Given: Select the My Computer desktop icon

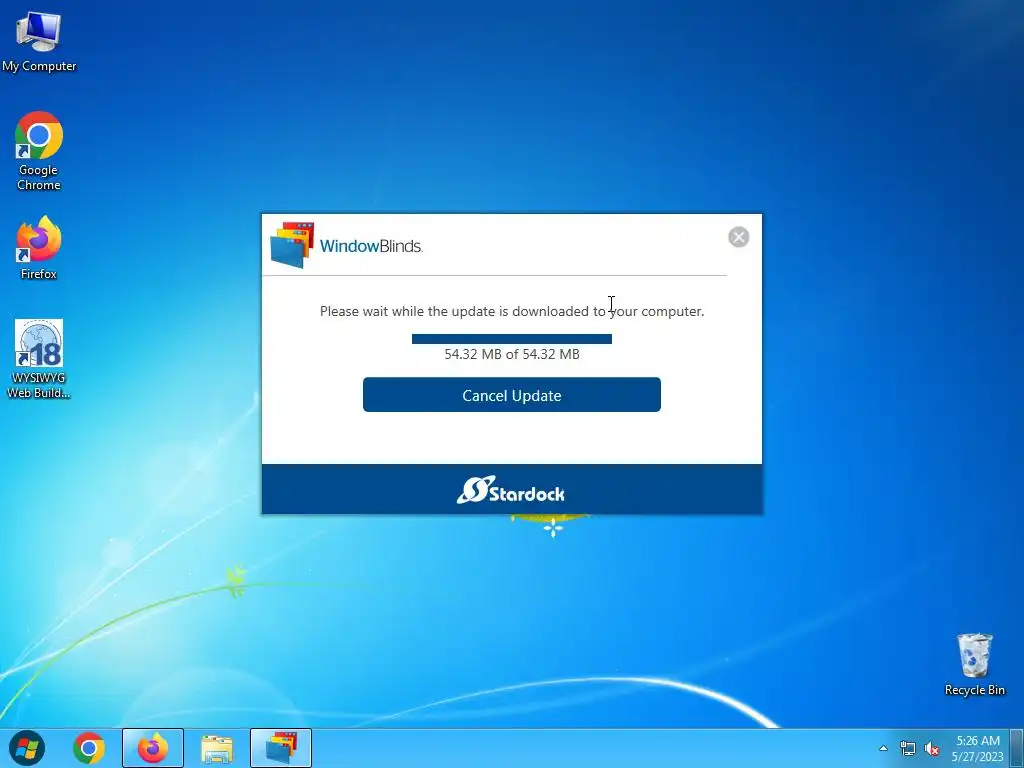Looking at the screenshot, I should (x=39, y=42).
